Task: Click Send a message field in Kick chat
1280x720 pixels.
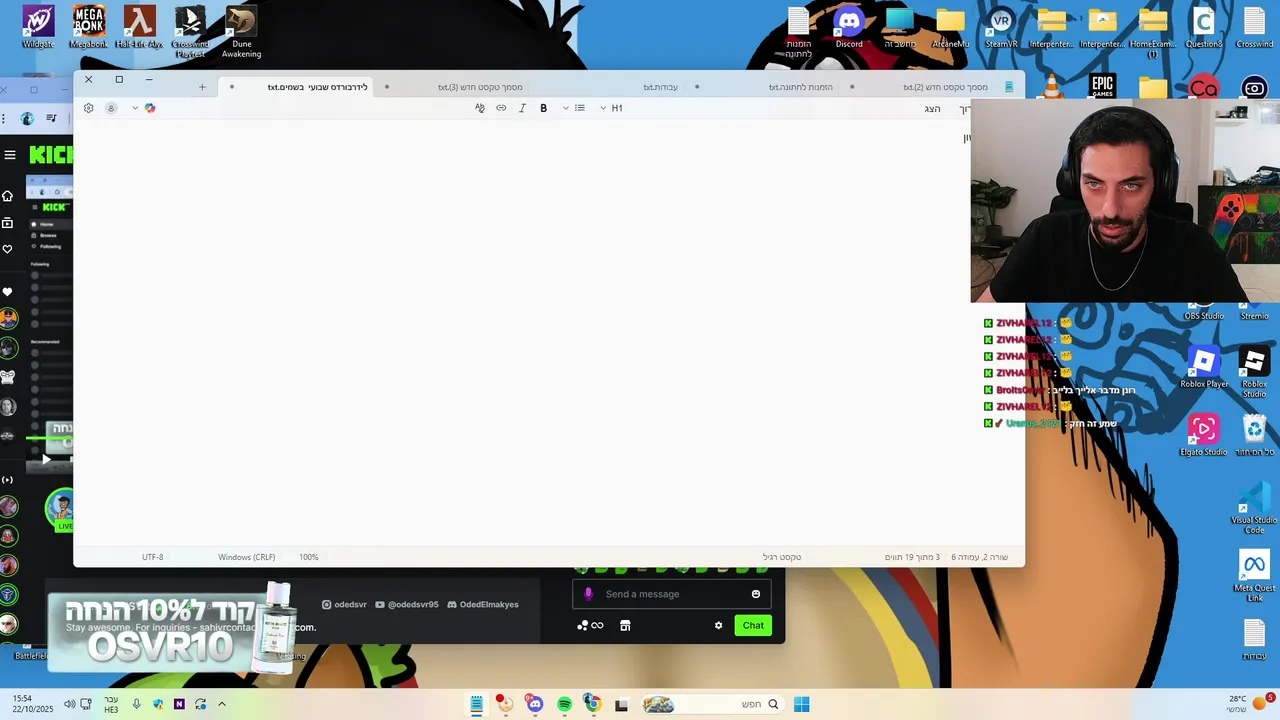Action: tap(670, 594)
